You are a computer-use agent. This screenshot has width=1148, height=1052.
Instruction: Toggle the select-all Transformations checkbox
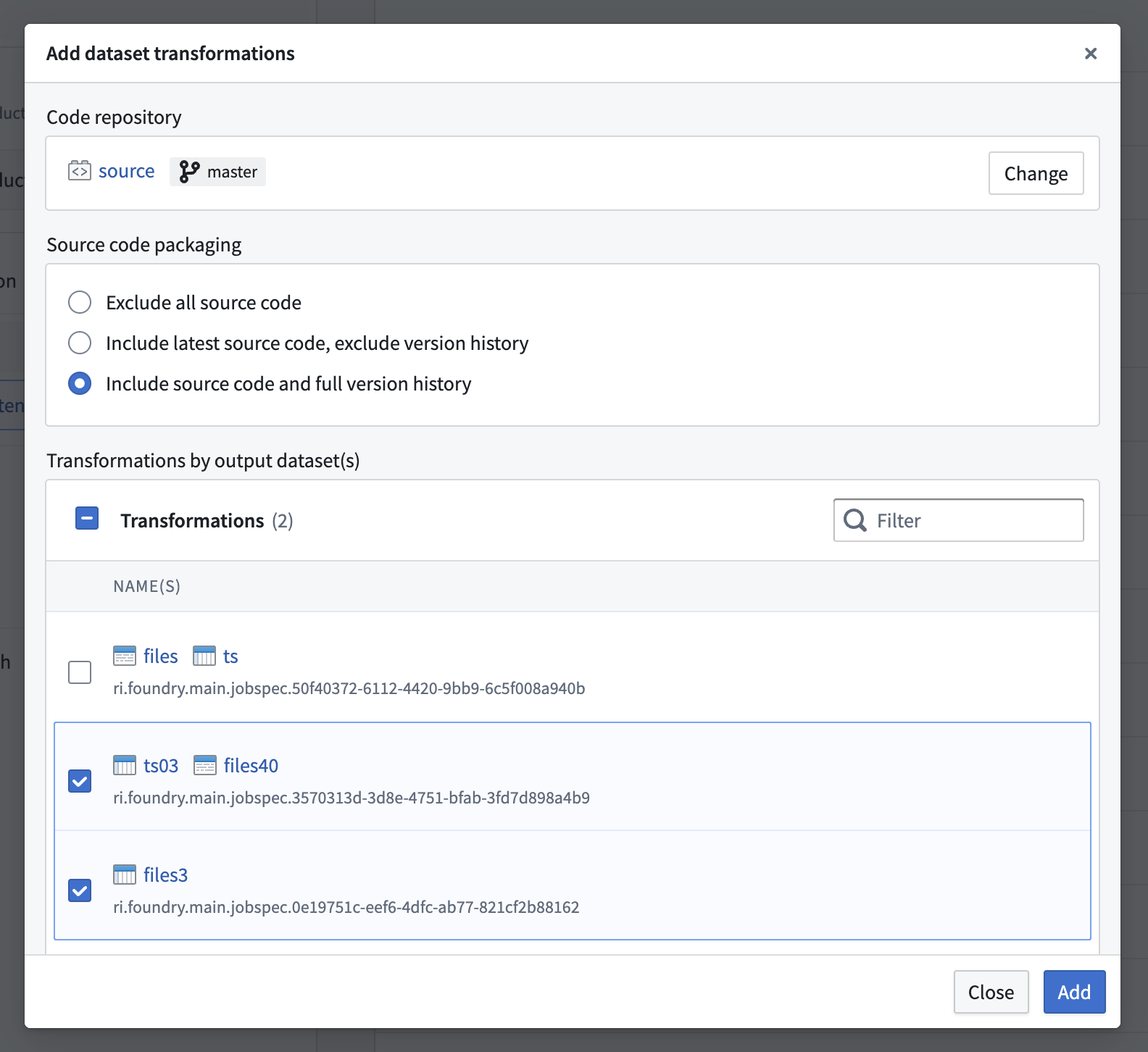[87, 518]
